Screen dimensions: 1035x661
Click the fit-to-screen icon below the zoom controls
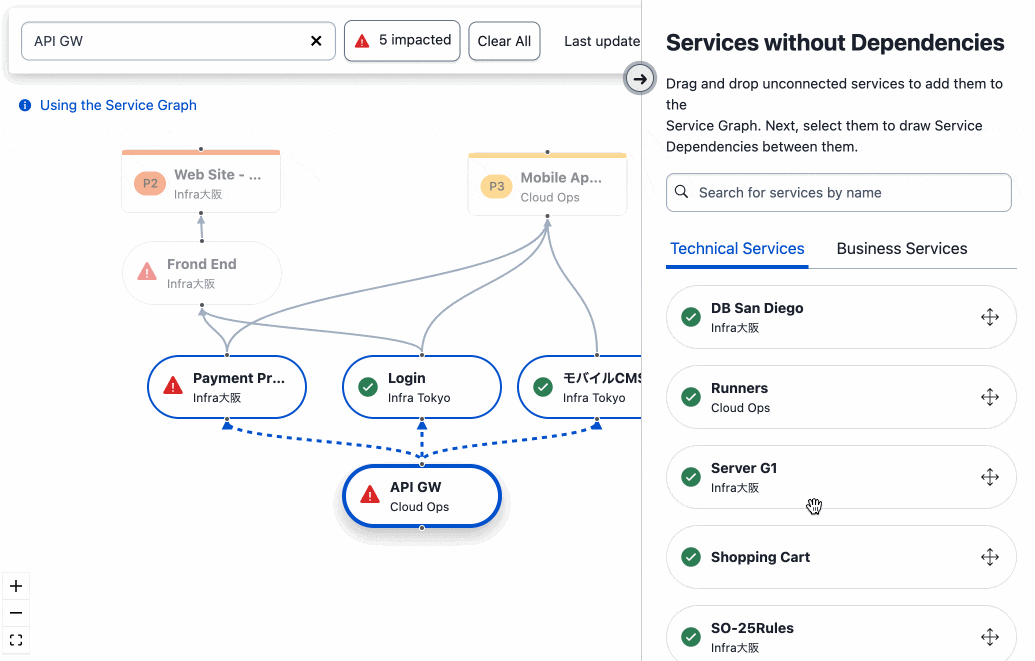(x=15, y=639)
